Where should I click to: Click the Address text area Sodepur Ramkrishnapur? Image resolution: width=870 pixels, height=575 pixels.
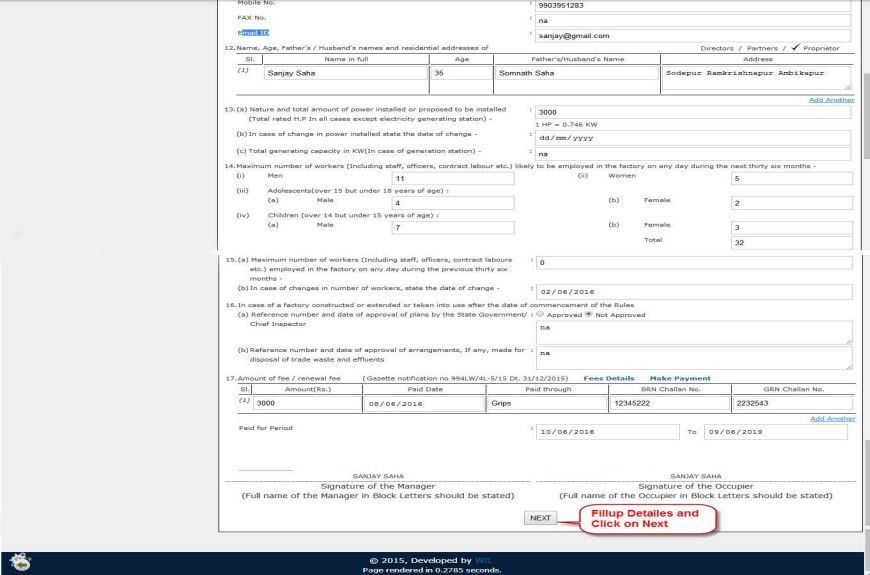pyautogui.click(x=756, y=78)
